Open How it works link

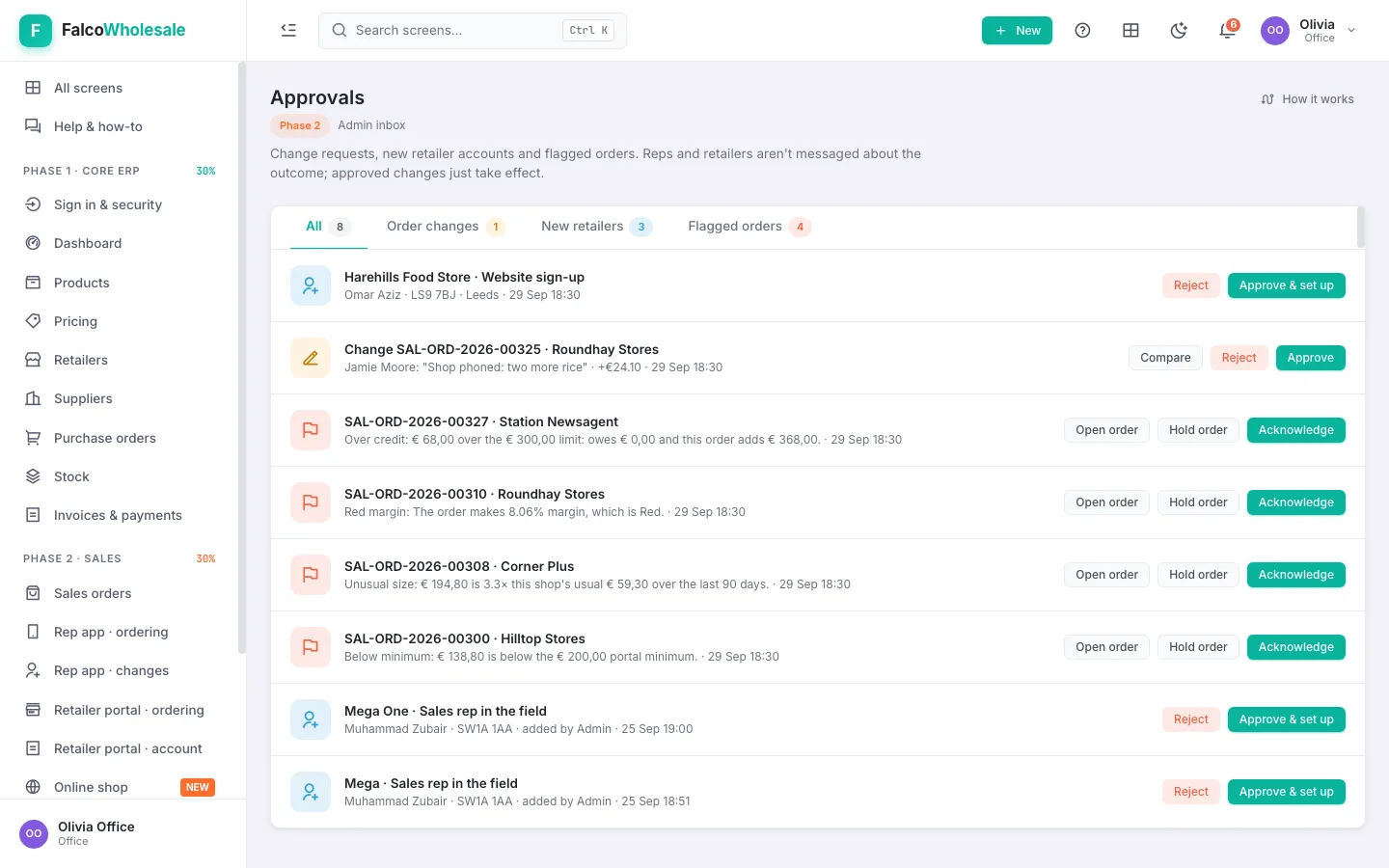coord(1308,99)
